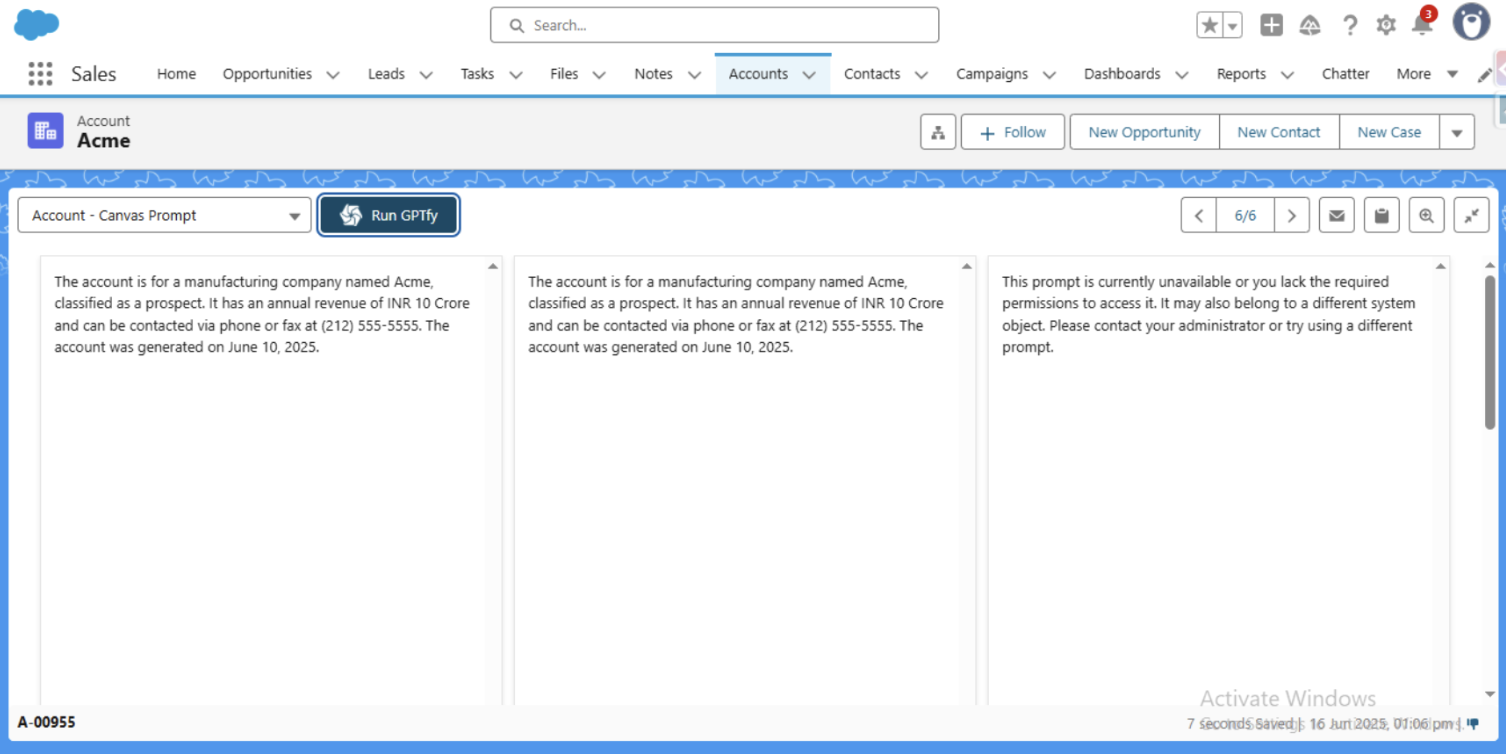Click the Help question mark icon
Image resolution: width=1506 pixels, height=754 pixels.
pyautogui.click(x=1350, y=26)
